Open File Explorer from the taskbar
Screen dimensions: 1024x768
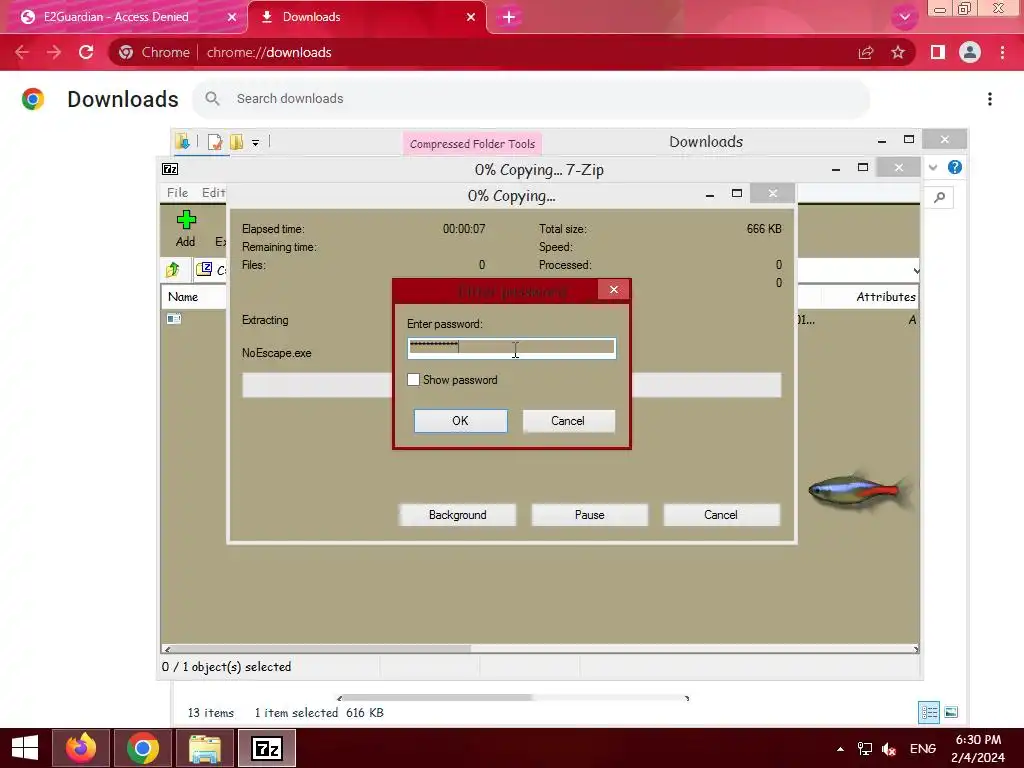click(204, 748)
